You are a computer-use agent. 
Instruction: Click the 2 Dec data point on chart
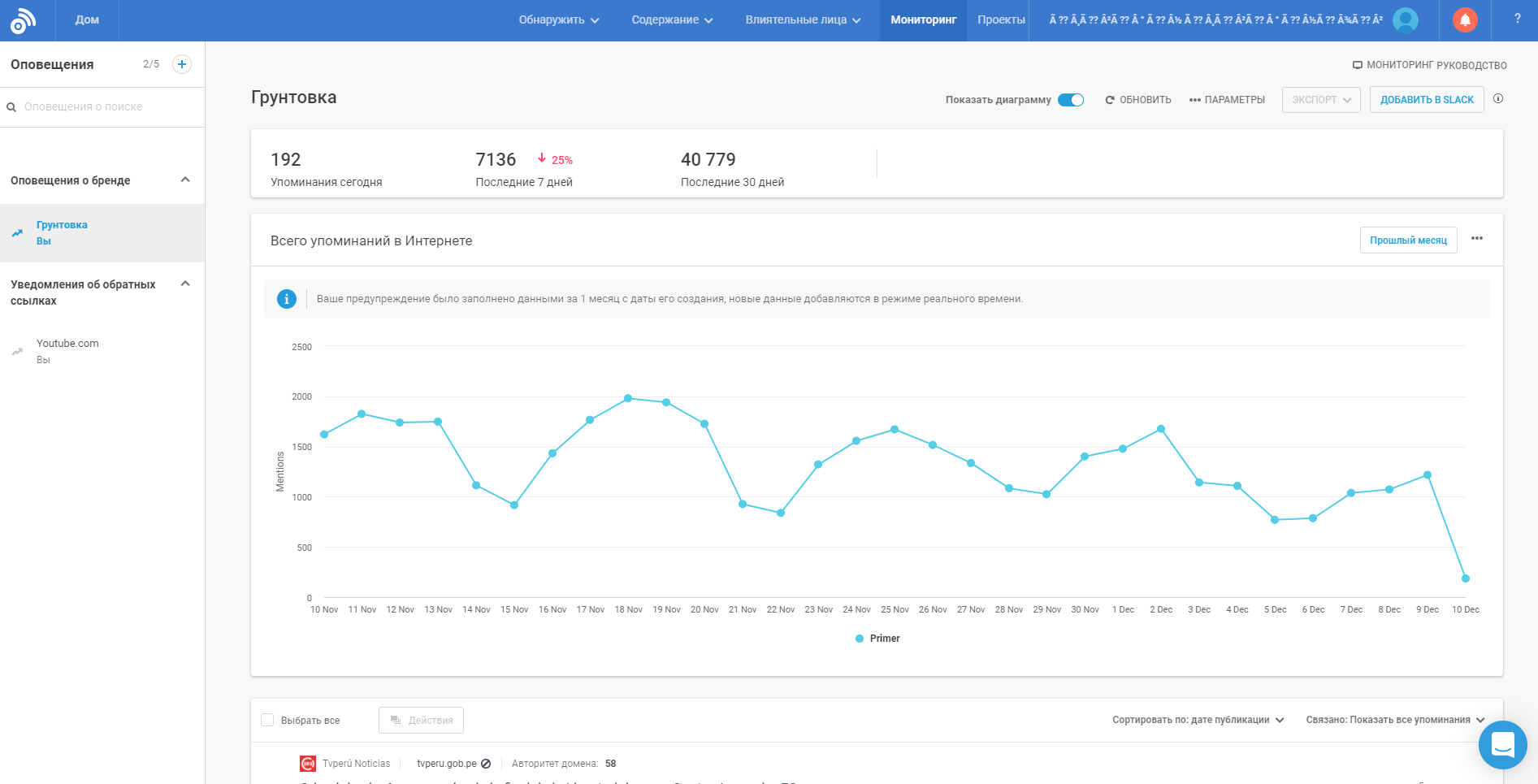click(x=1161, y=429)
